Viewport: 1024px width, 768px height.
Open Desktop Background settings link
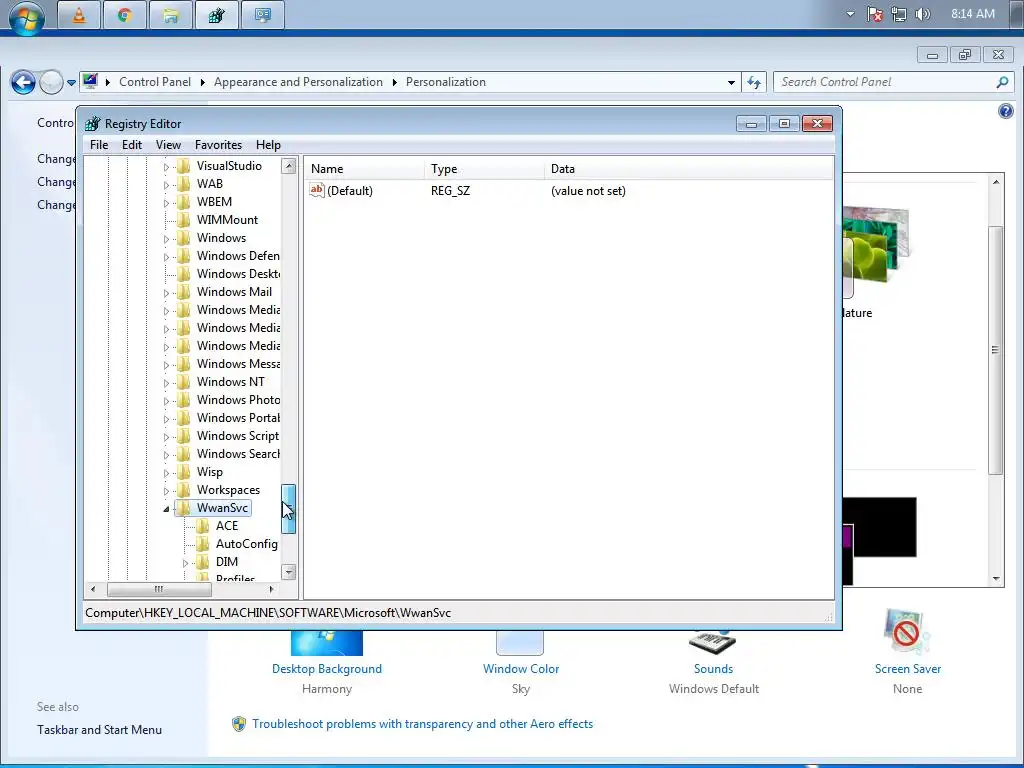tap(327, 669)
